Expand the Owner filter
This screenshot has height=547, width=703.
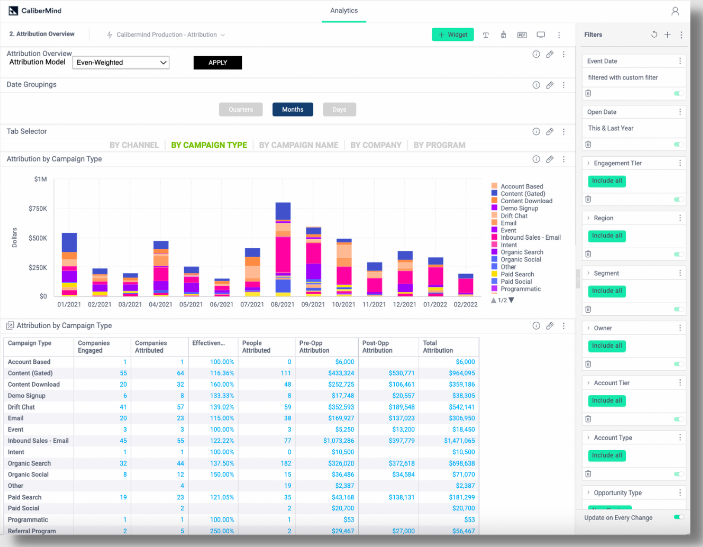click(588, 328)
